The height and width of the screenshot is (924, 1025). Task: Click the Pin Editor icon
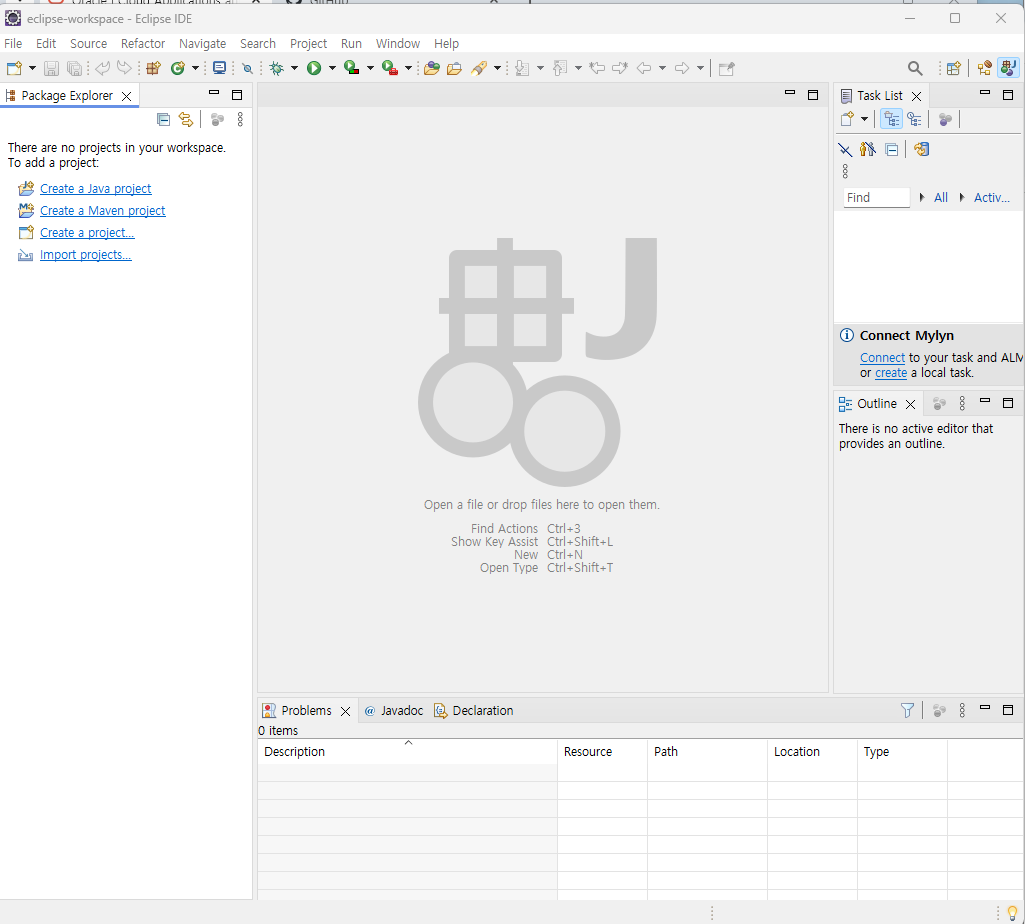[727, 68]
